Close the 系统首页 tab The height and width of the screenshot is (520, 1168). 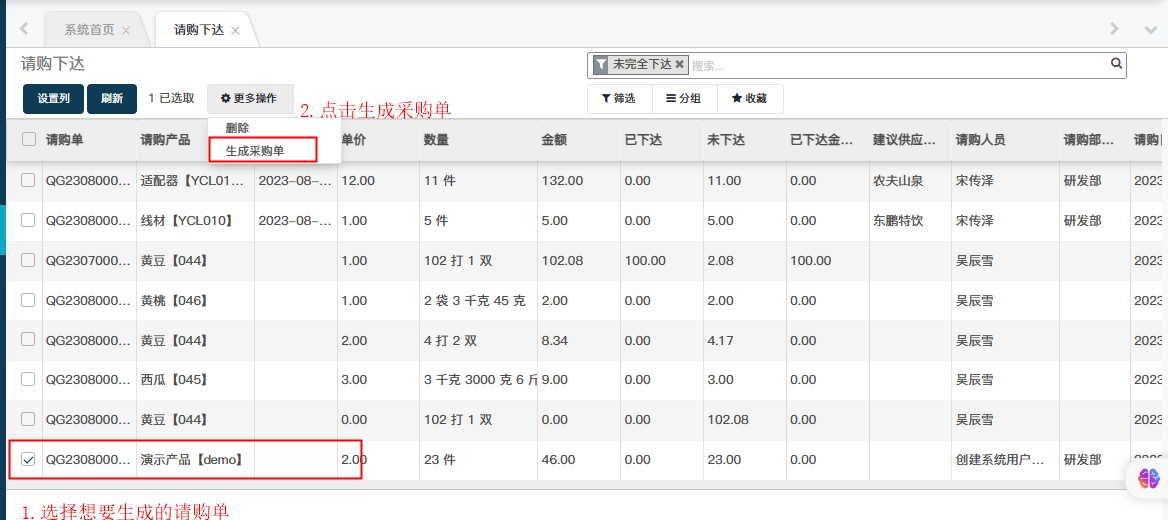coord(126,30)
